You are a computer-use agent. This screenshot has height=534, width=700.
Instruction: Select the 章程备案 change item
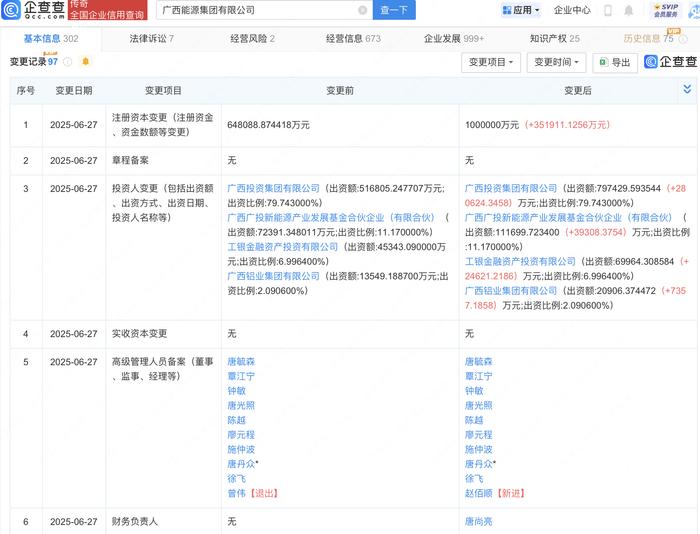pyautogui.click(x=130, y=160)
